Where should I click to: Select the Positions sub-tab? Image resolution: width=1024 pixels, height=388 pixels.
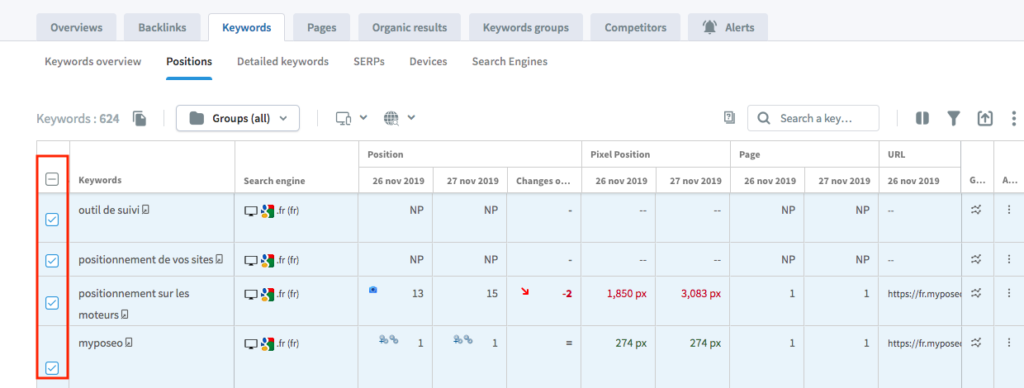(189, 61)
